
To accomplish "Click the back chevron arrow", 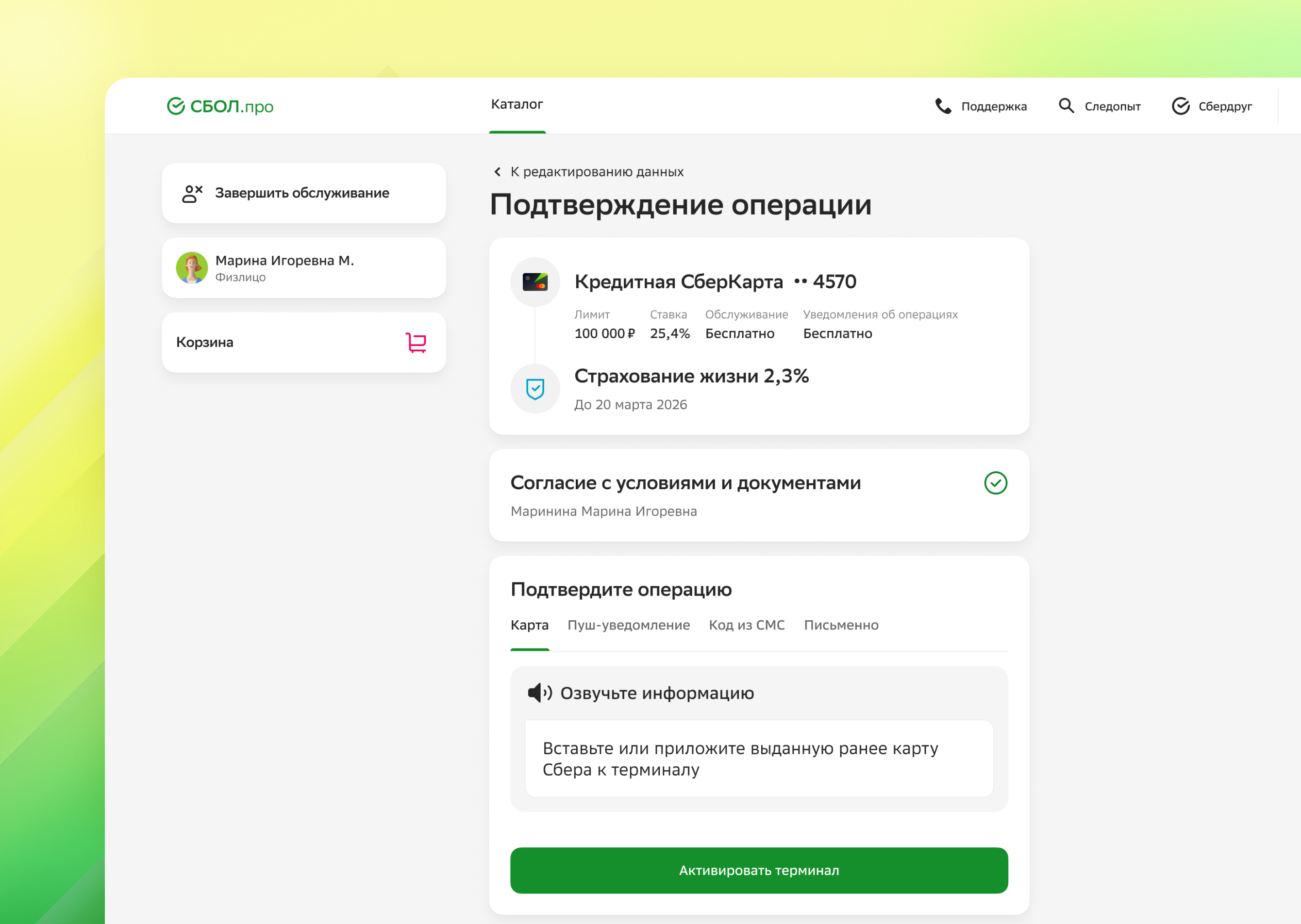I will 498,172.
